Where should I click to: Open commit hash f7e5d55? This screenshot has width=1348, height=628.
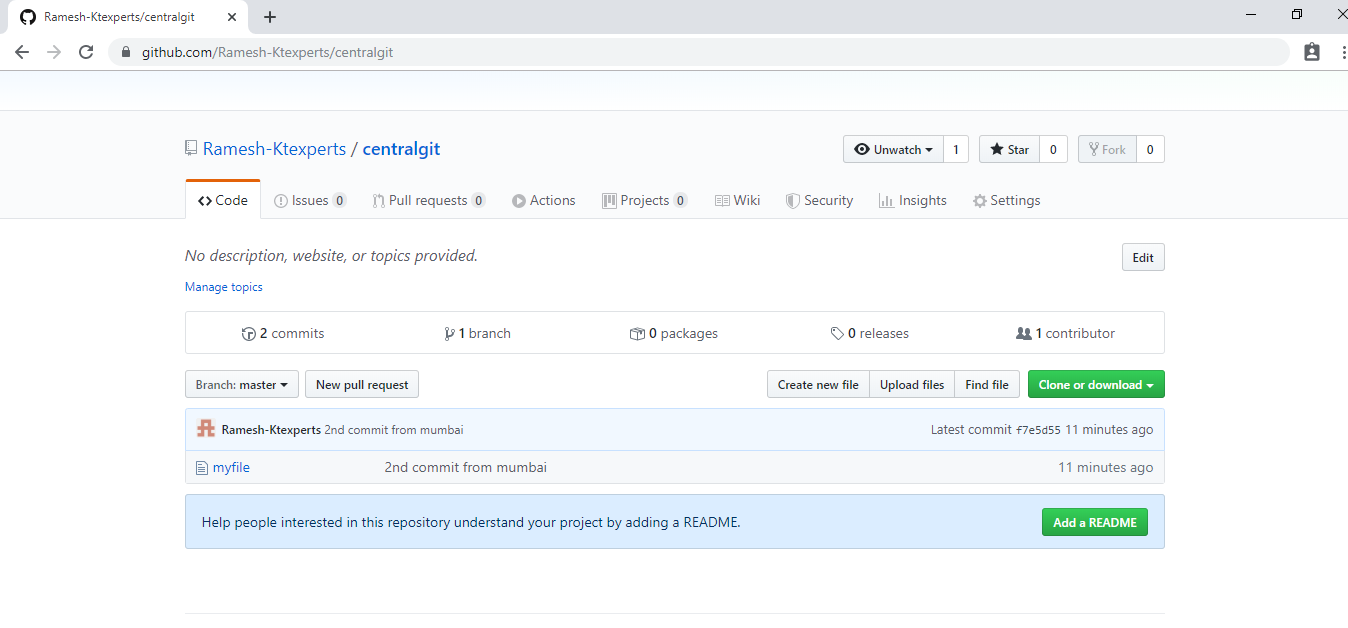point(1038,430)
